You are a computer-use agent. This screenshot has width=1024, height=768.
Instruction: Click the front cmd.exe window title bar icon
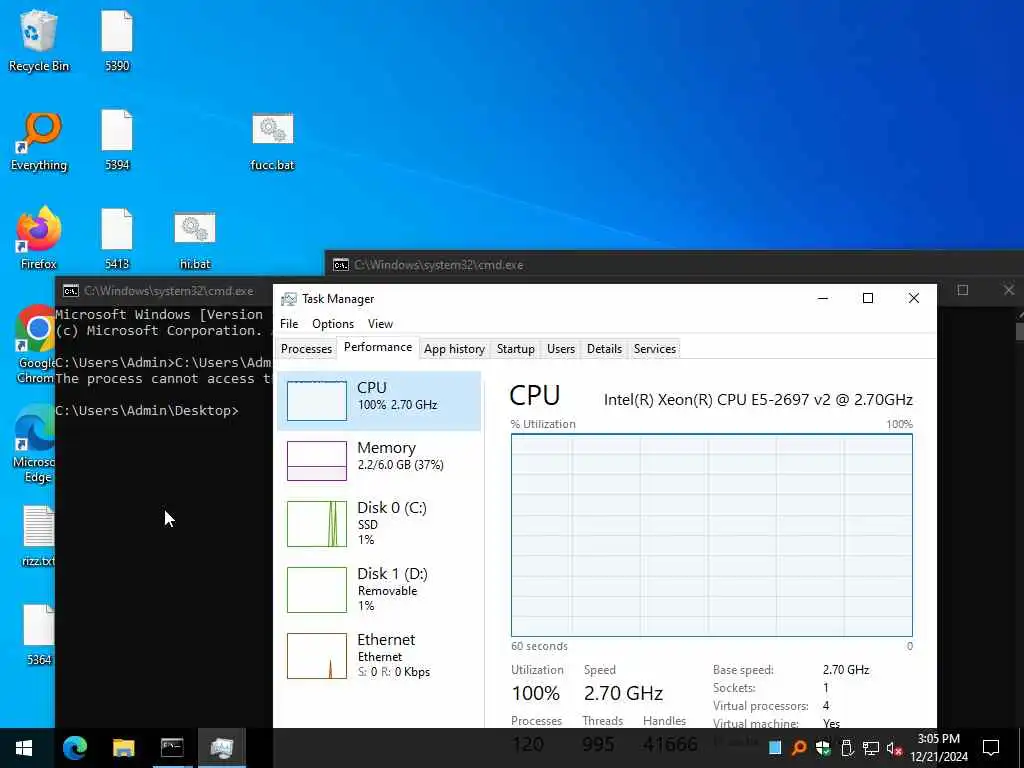click(x=71, y=291)
